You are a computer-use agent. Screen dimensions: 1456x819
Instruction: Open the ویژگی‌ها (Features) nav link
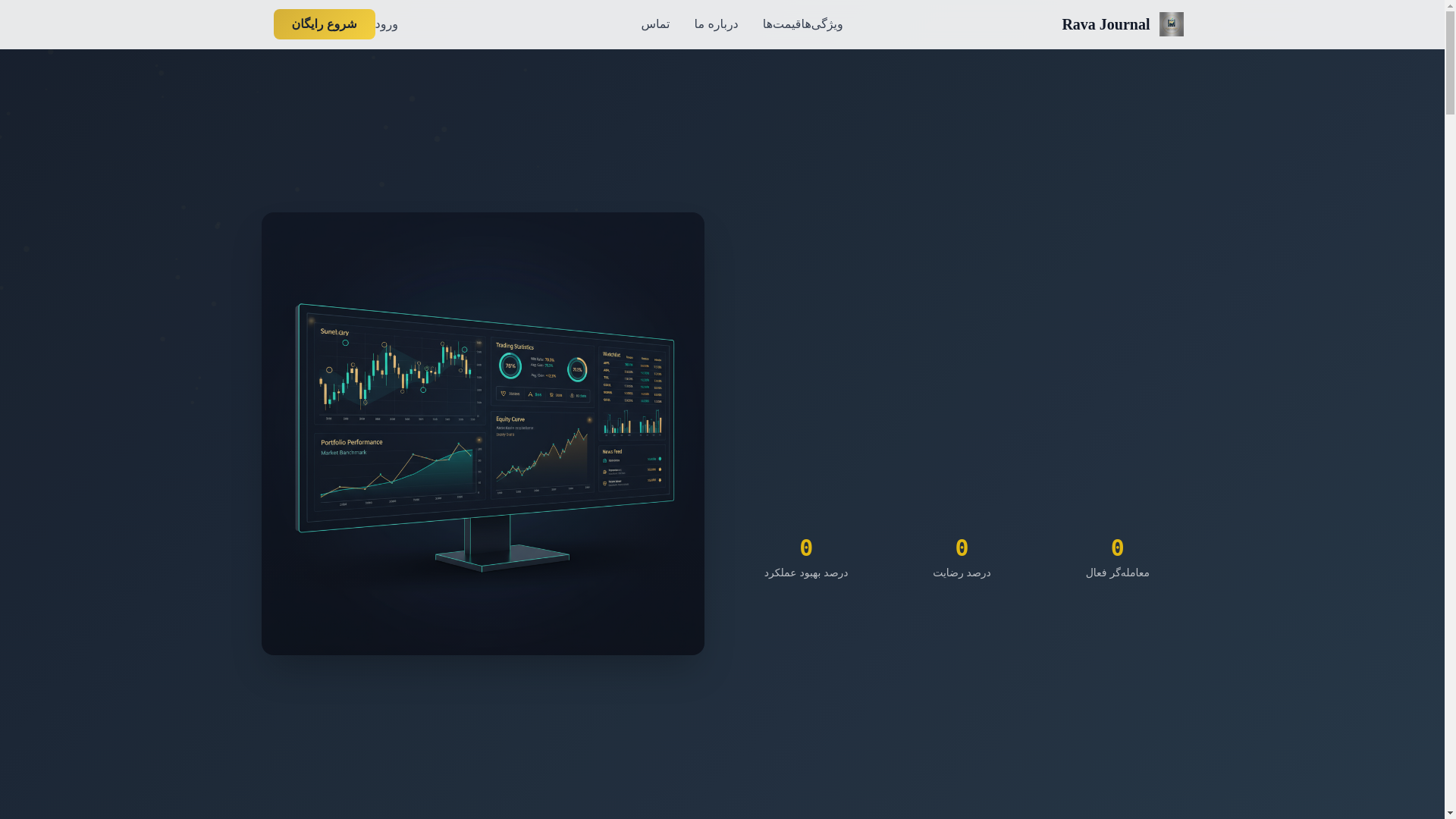827,24
